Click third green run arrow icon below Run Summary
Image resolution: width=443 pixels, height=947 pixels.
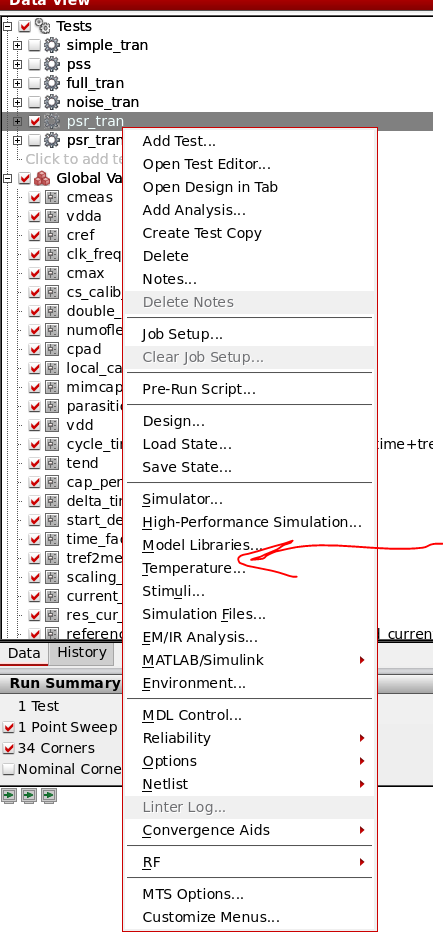point(50,795)
